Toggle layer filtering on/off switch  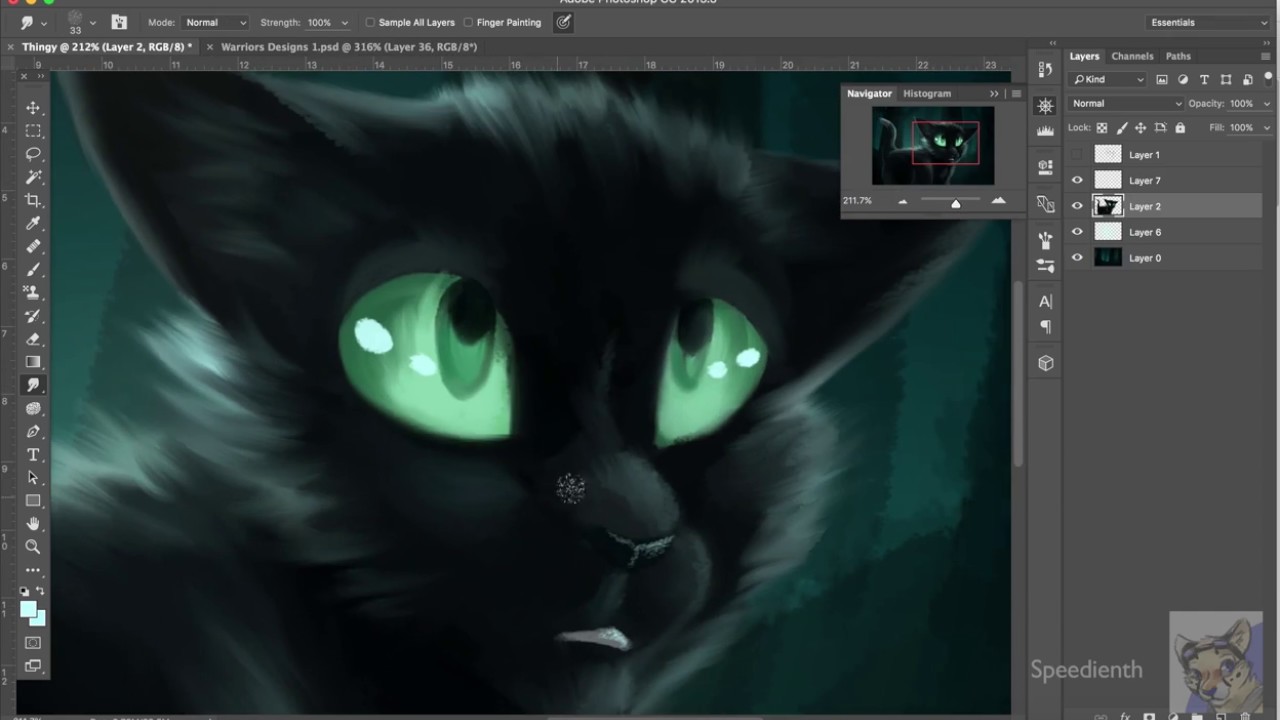1267,79
